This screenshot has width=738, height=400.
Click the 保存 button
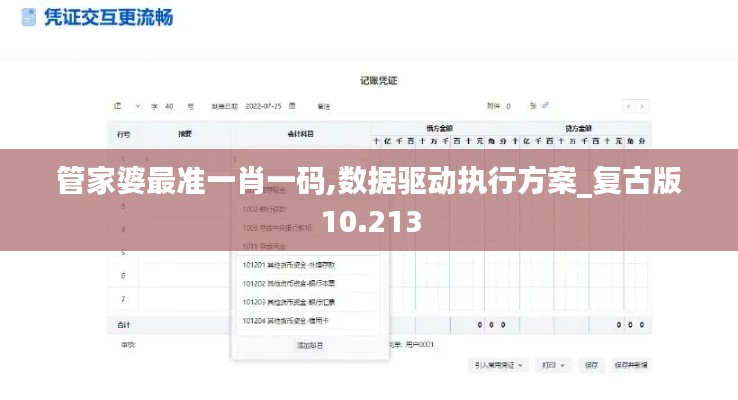point(591,365)
